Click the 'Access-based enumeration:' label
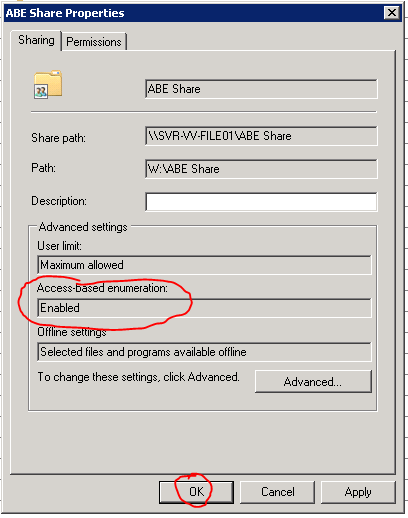Screen dimensions: 408x518 point(102,288)
